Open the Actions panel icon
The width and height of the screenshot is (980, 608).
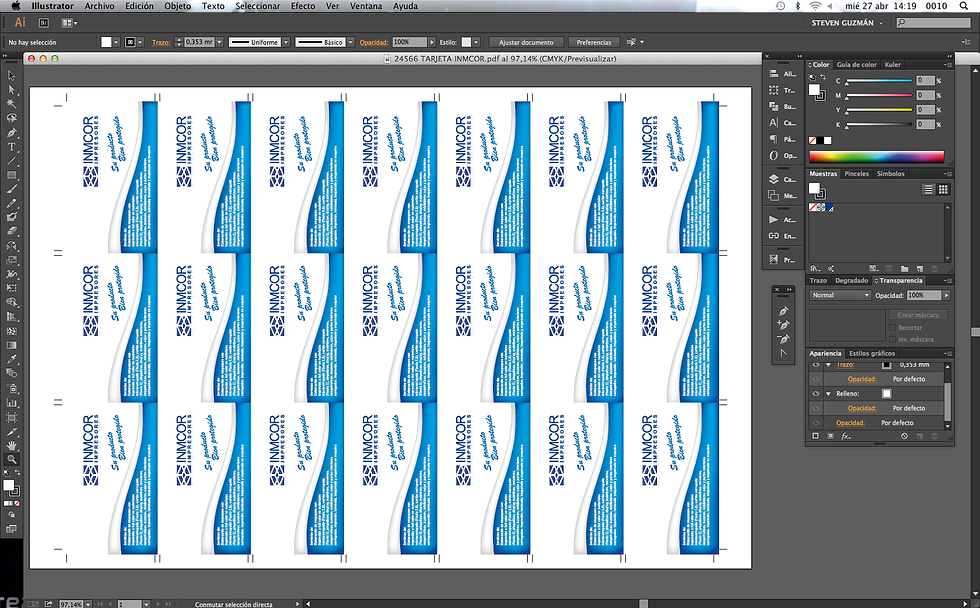tap(774, 219)
